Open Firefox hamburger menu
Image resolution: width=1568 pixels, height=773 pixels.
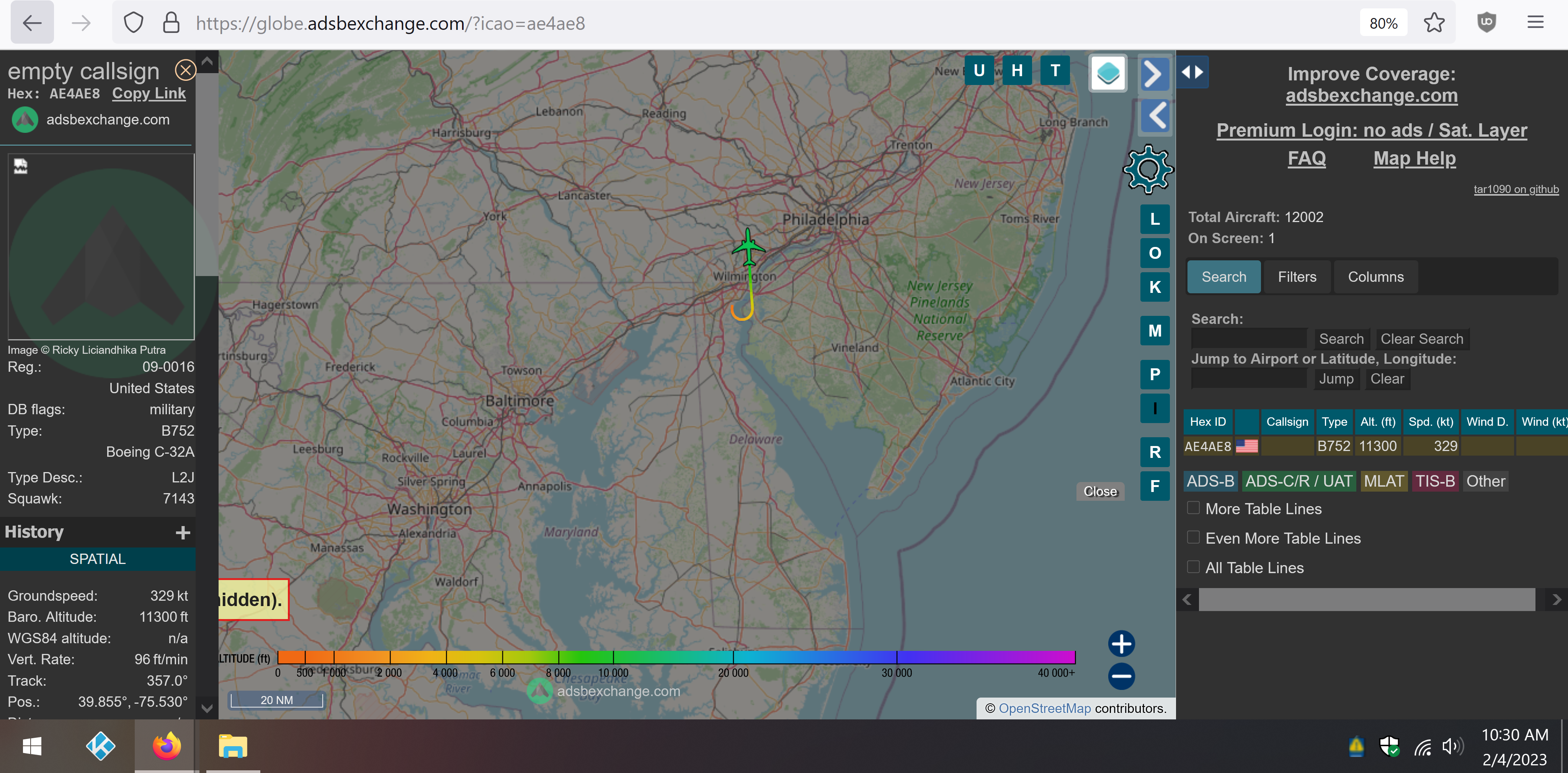tap(1535, 23)
